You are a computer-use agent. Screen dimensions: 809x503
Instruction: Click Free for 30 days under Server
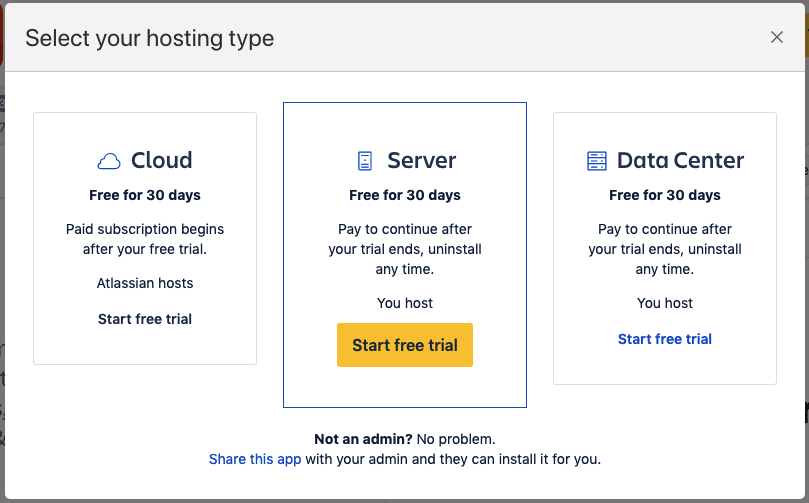[x=405, y=195]
